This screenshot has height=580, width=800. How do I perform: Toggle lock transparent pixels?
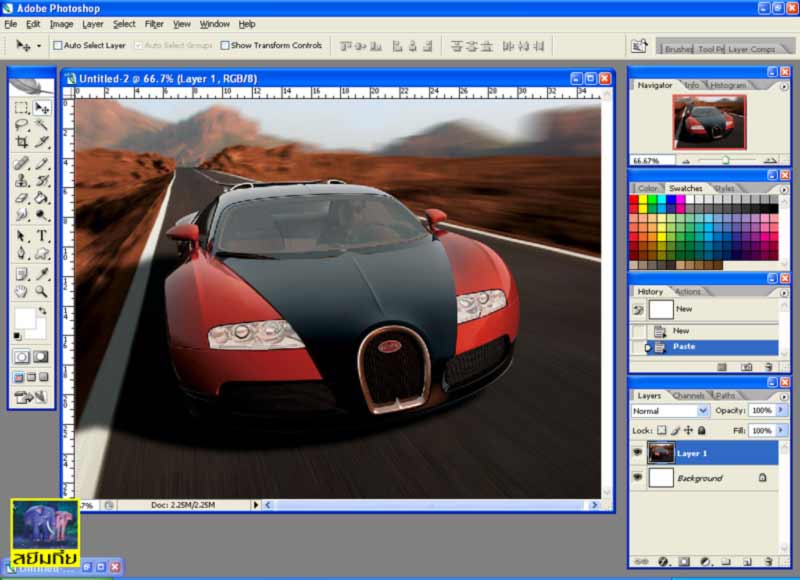[x=661, y=430]
